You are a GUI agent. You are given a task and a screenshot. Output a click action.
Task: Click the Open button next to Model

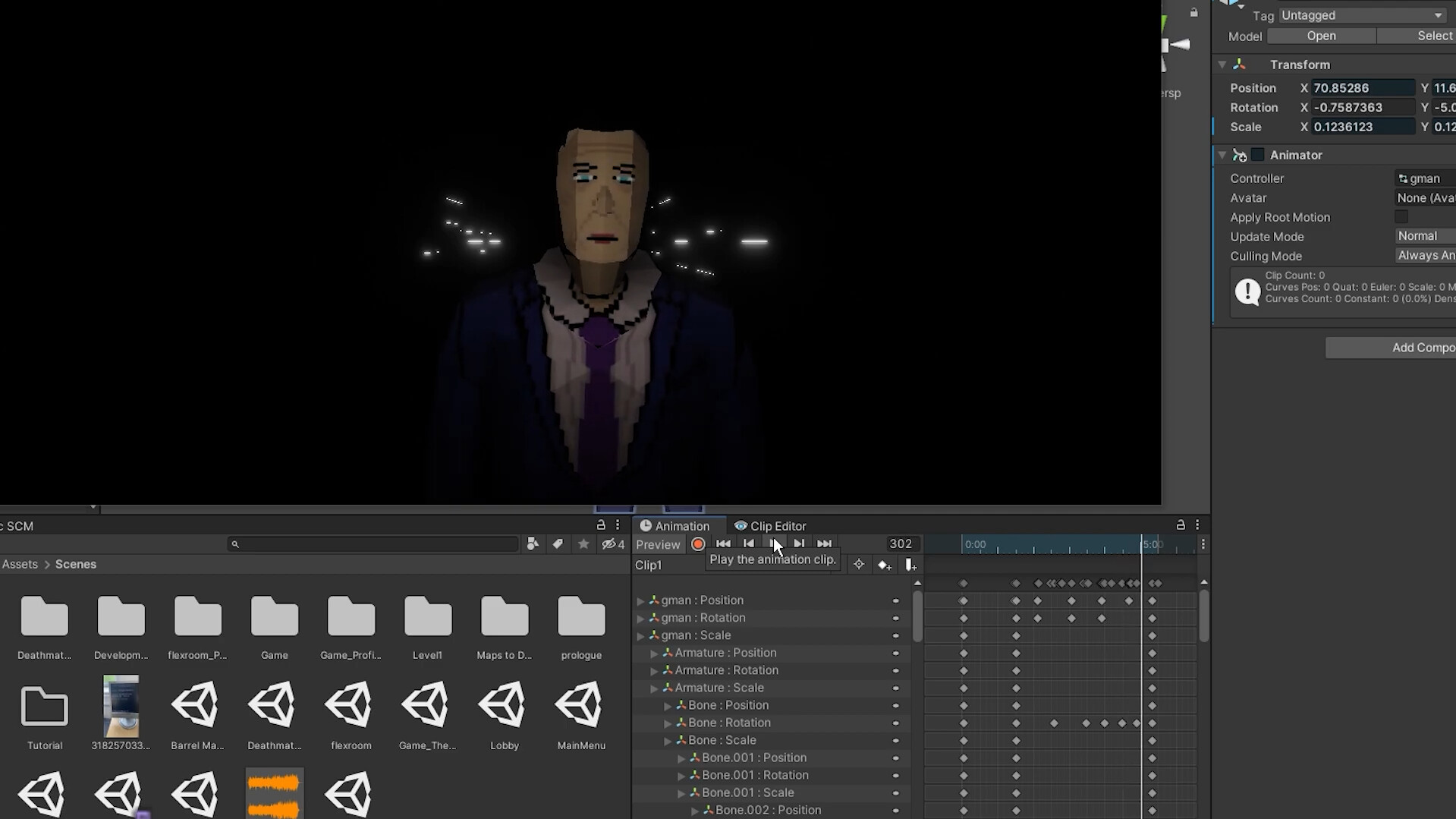(x=1320, y=36)
